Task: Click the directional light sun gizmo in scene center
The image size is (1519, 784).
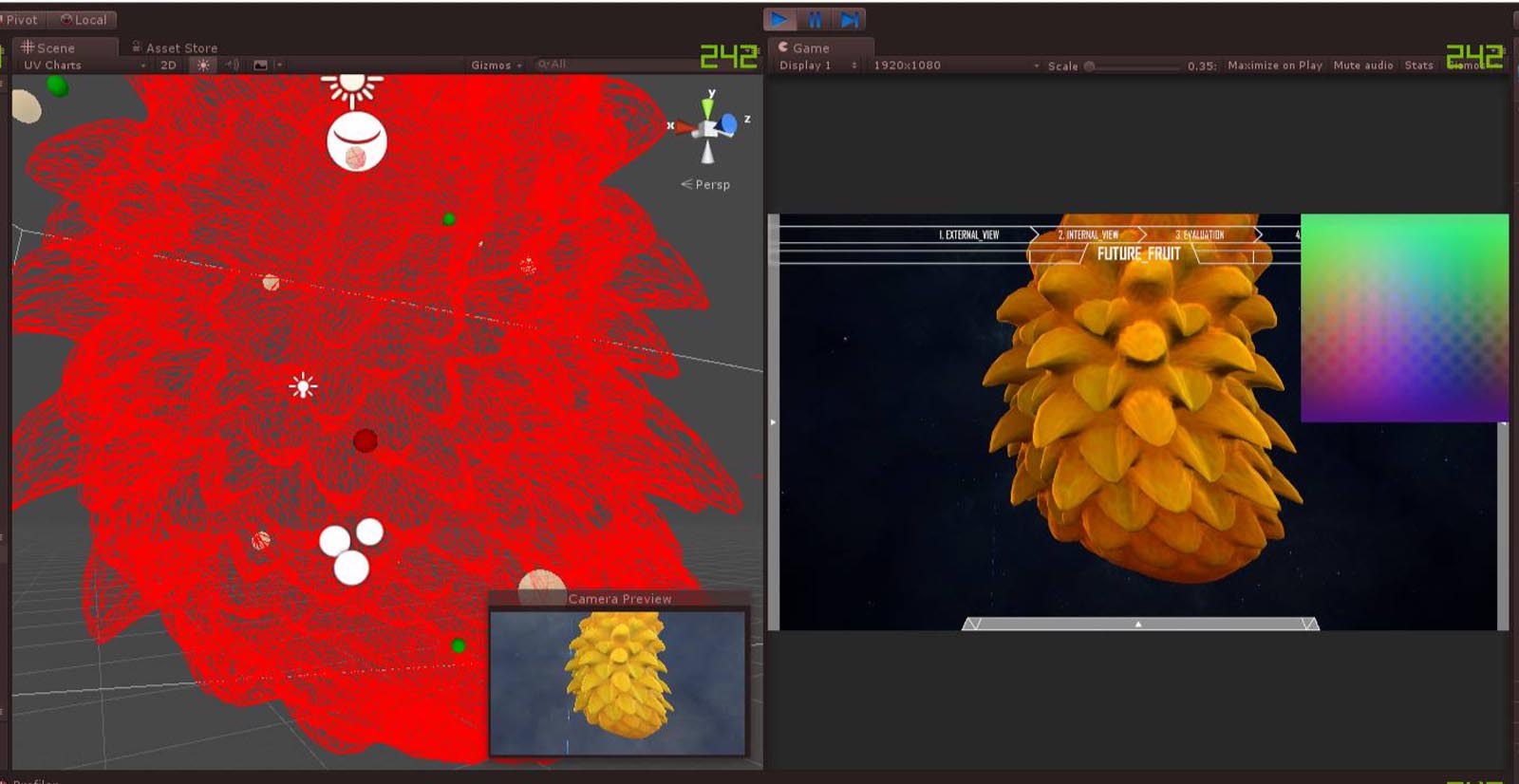Action: point(303,386)
